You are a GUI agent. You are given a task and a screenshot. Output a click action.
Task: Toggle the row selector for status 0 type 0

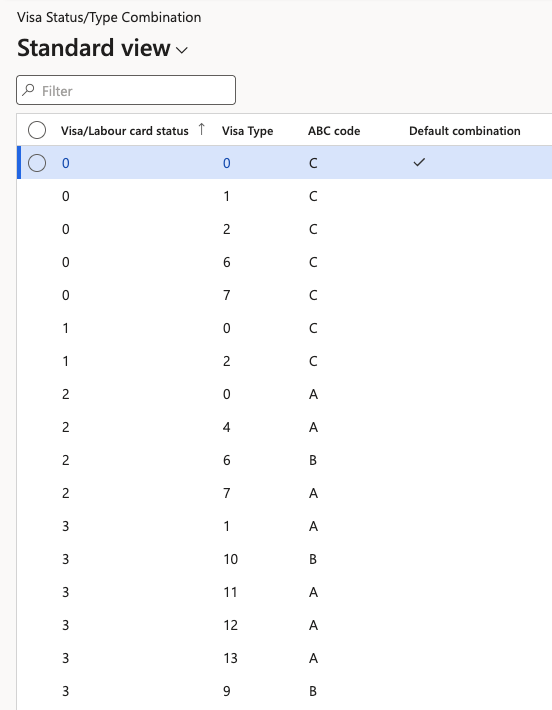37,163
